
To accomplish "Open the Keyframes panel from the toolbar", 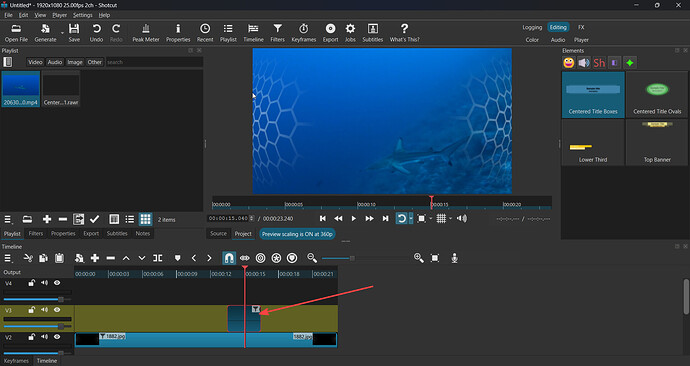I will point(304,33).
